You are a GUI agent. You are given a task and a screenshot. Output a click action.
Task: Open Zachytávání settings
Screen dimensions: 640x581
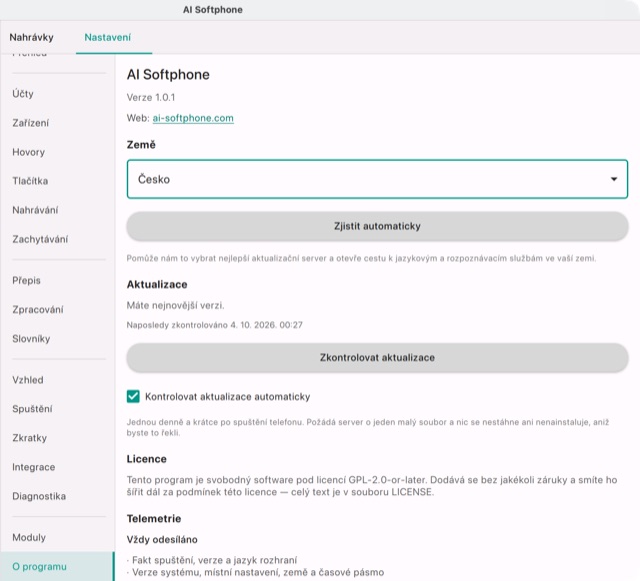click(x=40, y=239)
